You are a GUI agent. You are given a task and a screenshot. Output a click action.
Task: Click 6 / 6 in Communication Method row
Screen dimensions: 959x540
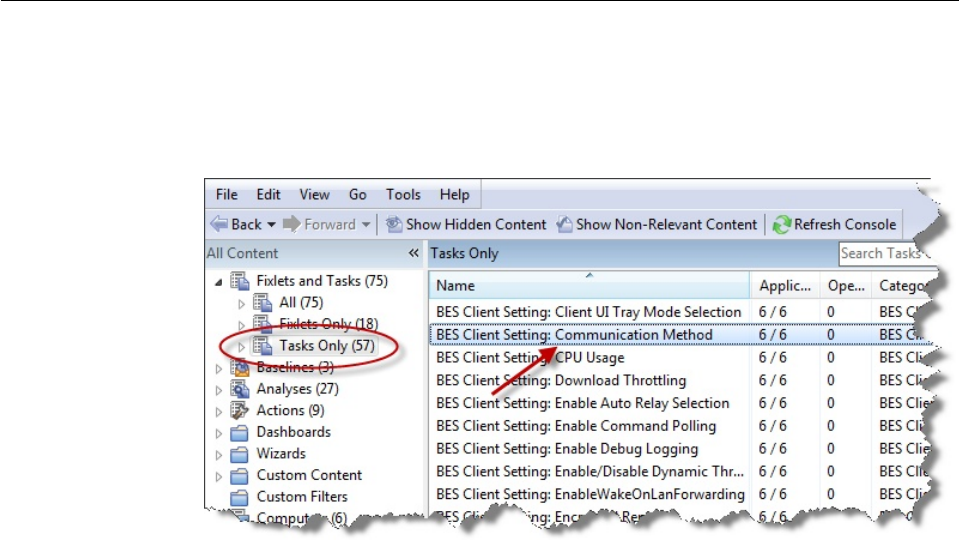coord(772,335)
